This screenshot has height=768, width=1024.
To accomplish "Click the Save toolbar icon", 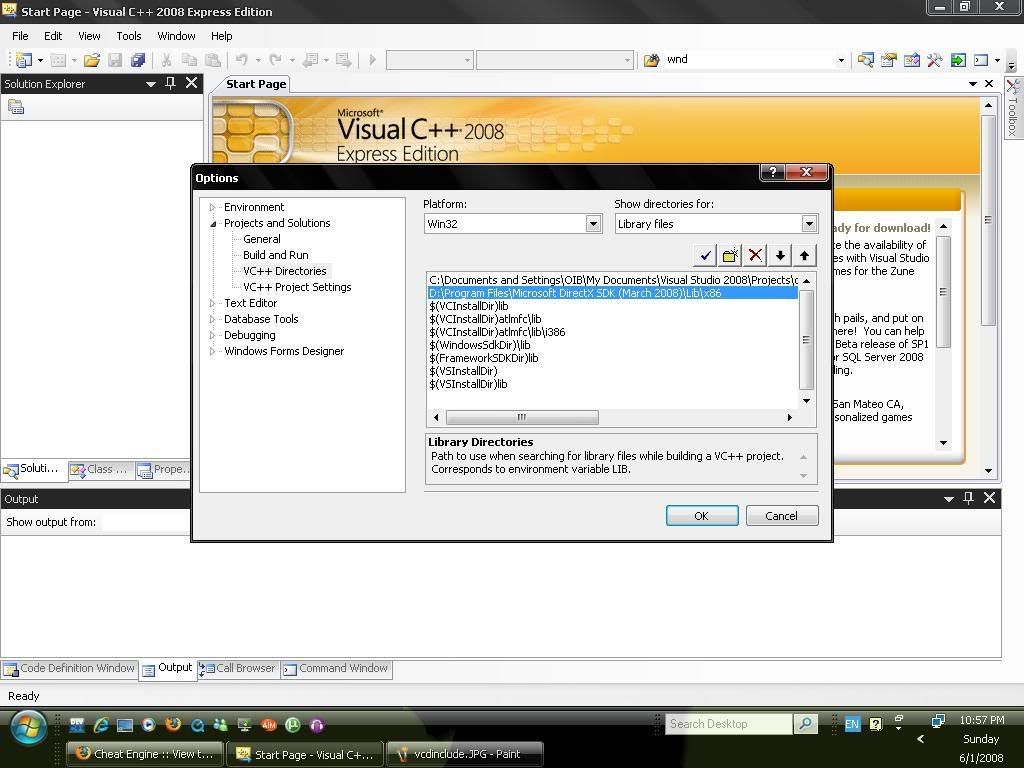I will [x=115, y=60].
